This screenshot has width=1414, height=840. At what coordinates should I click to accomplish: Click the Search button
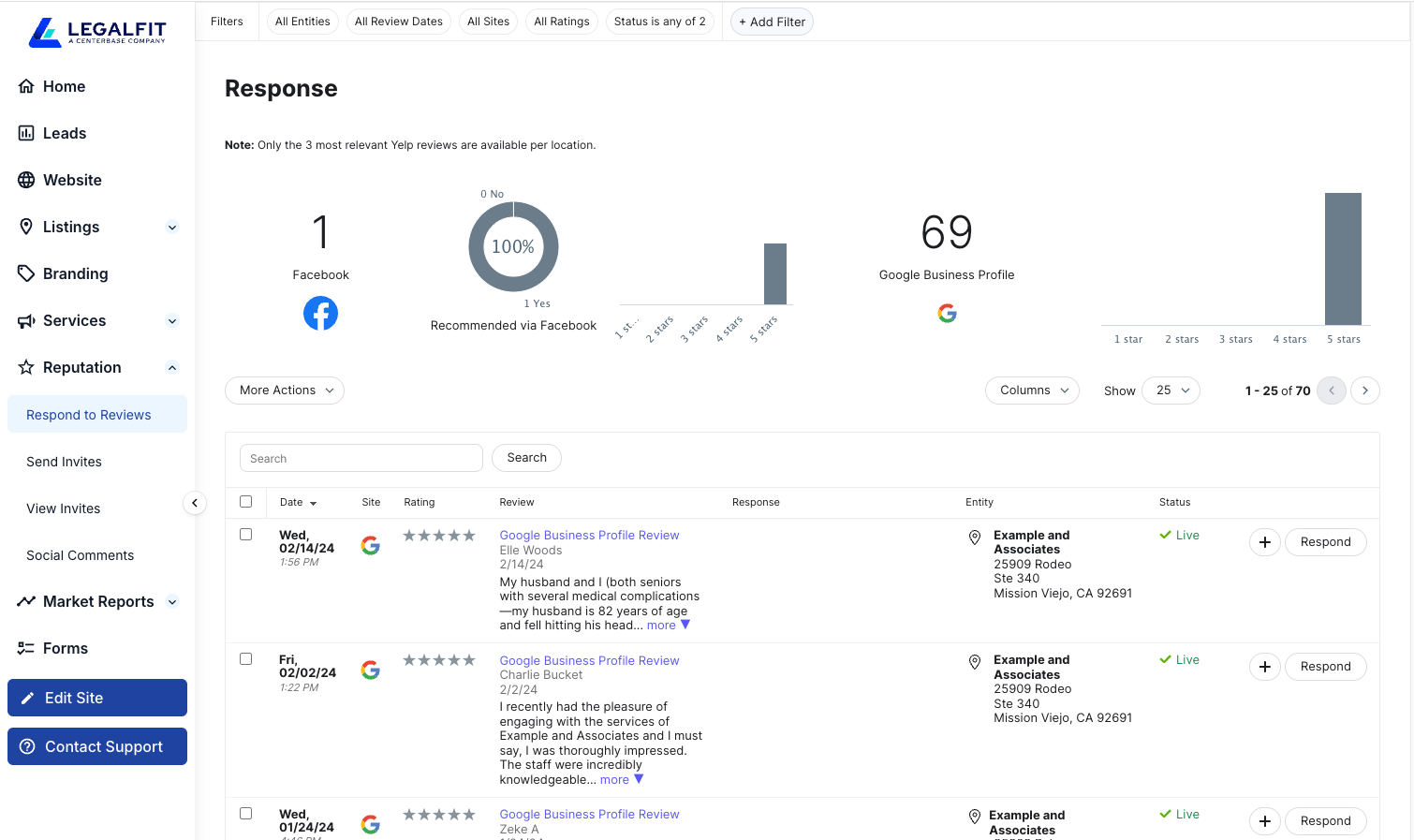526,458
